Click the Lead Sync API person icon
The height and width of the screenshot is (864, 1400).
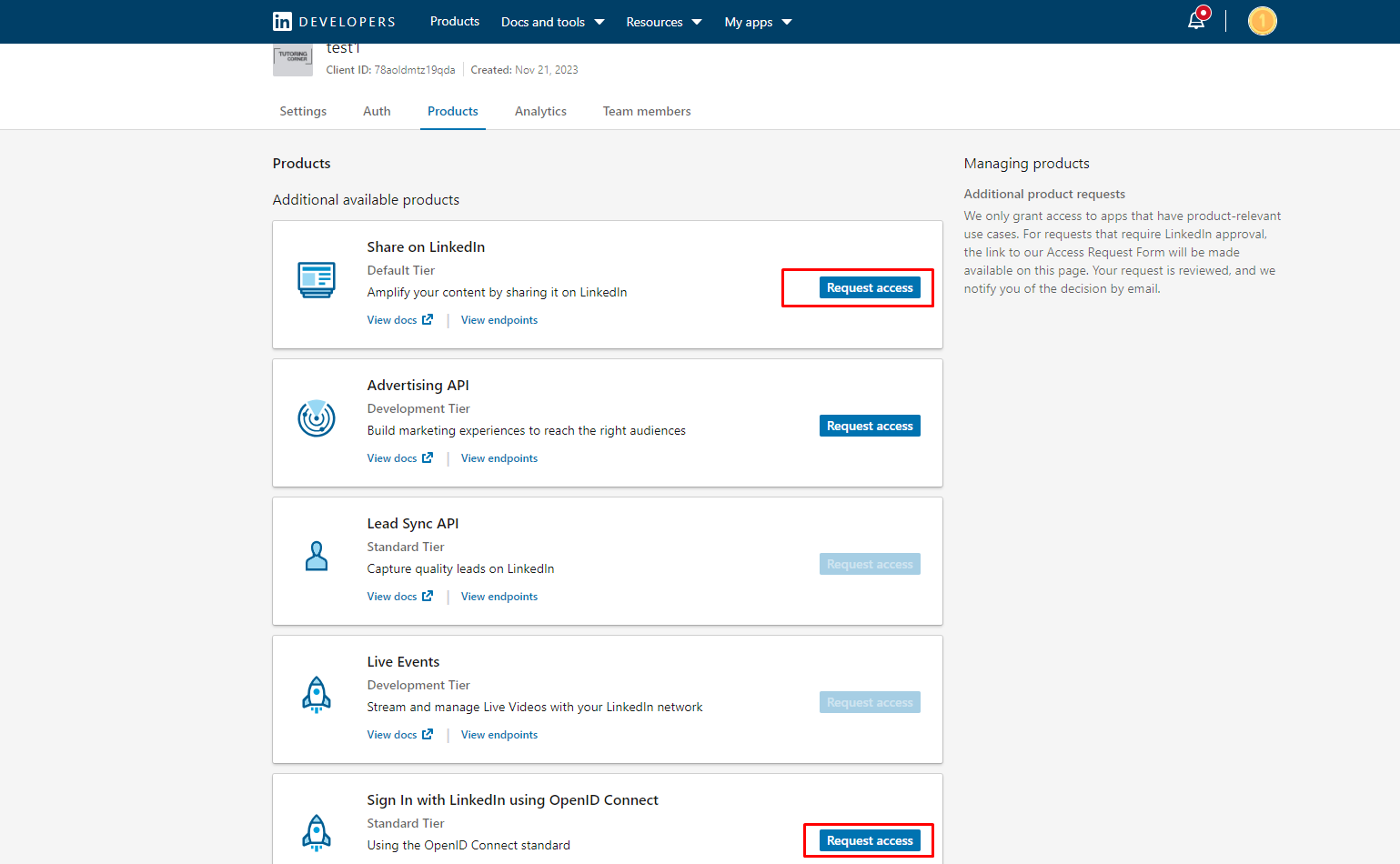pyautogui.click(x=316, y=557)
